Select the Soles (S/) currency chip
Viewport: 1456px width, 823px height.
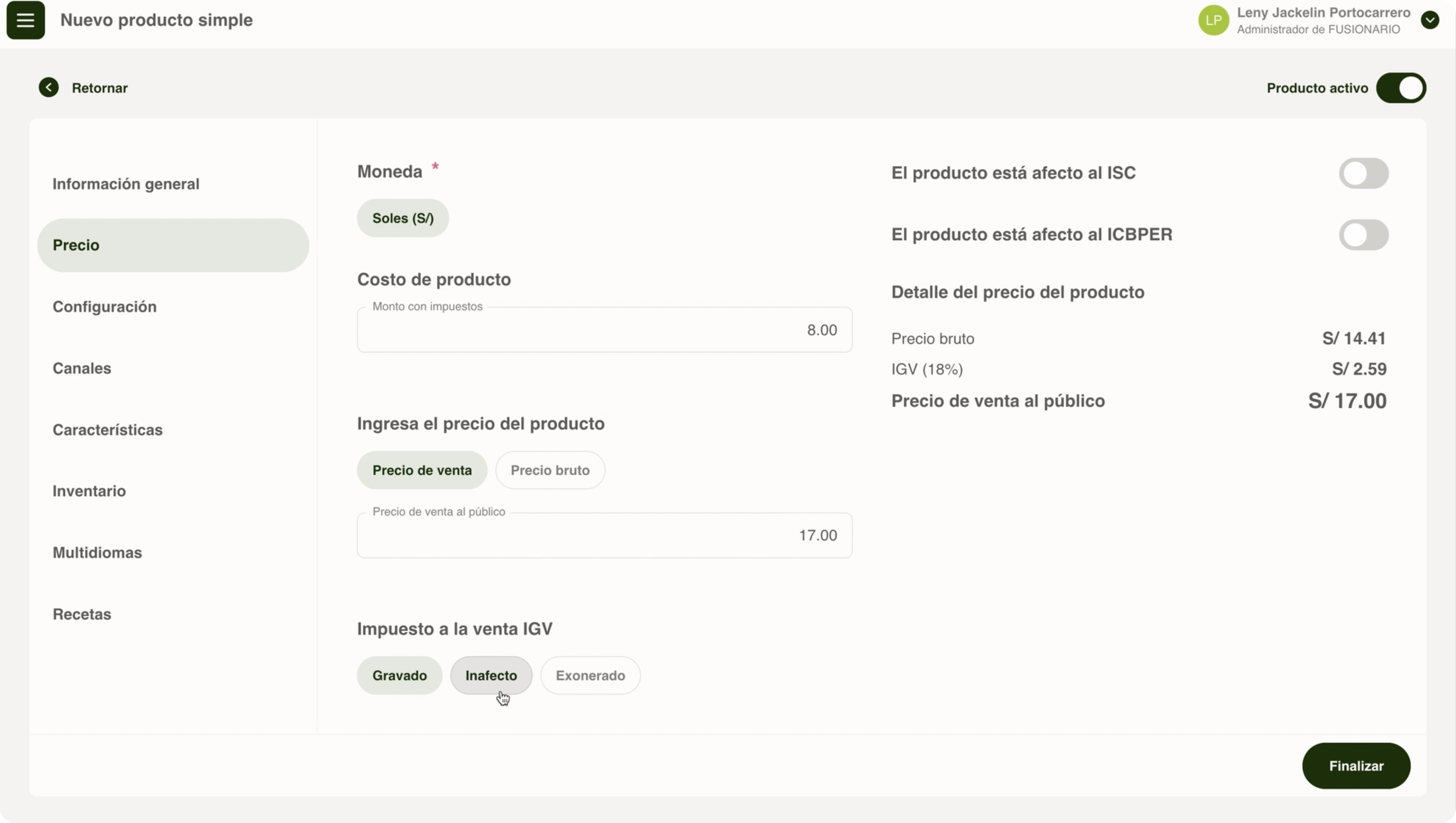point(403,218)
